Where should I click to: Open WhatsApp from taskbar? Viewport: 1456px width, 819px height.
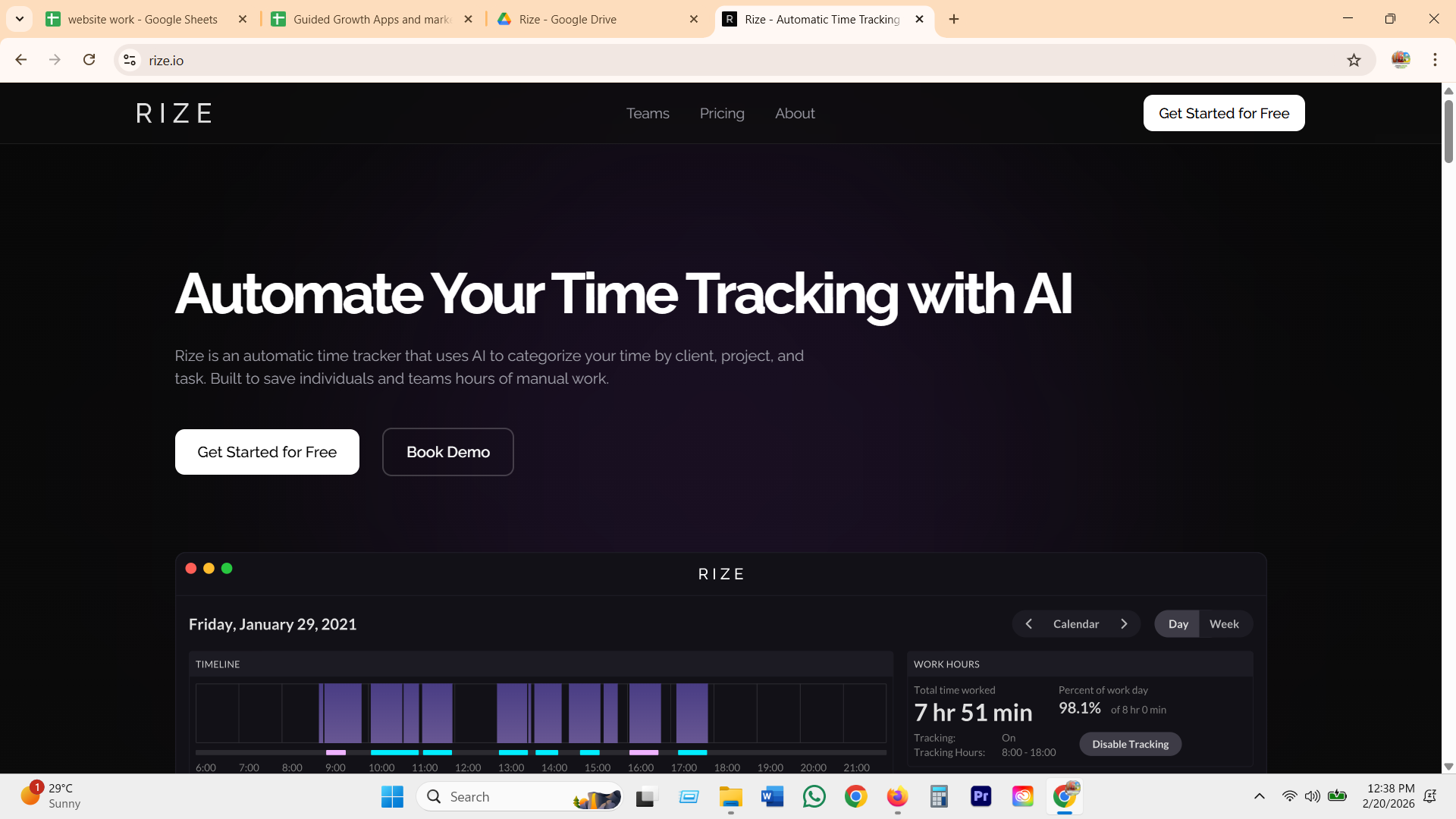pos(814,797)
